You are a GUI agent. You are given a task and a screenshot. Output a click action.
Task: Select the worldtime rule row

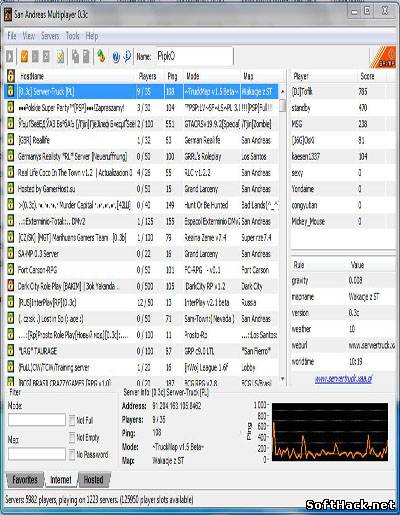343,362
